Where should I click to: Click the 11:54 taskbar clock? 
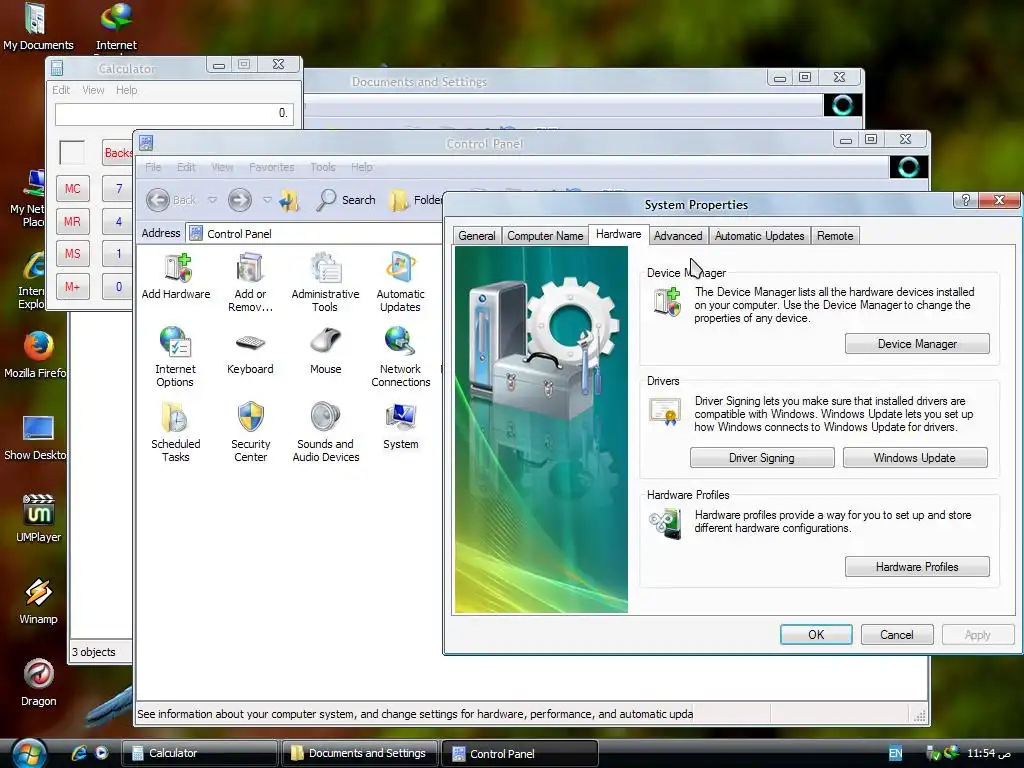tap(989, 753)
